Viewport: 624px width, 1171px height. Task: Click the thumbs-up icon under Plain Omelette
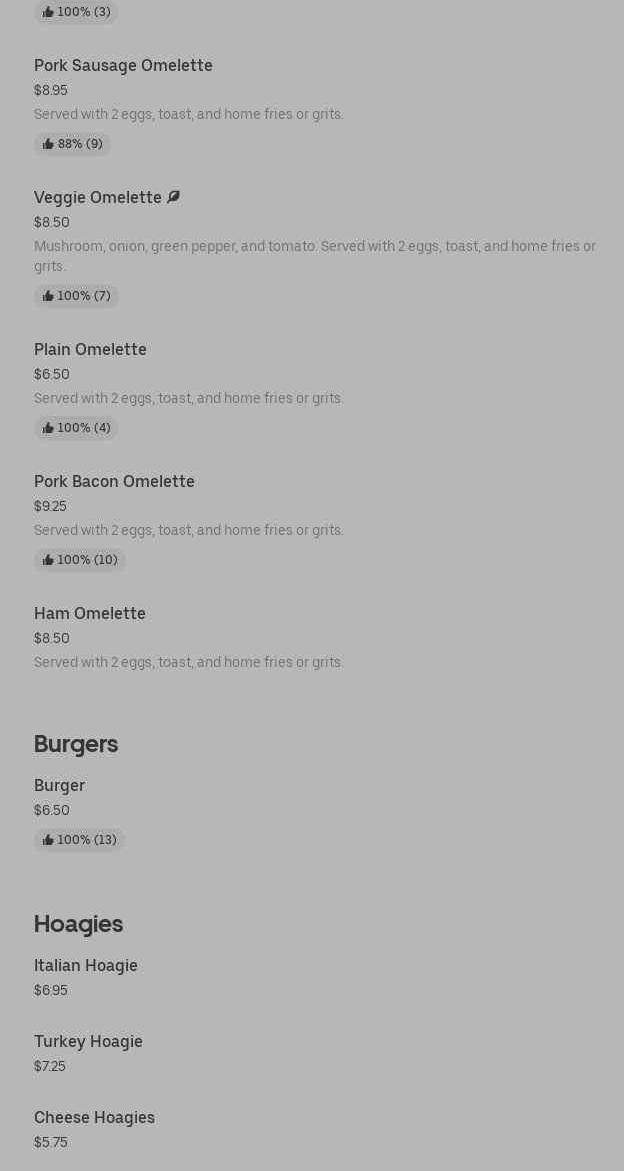pyautogui.click(x=49, y=428)
